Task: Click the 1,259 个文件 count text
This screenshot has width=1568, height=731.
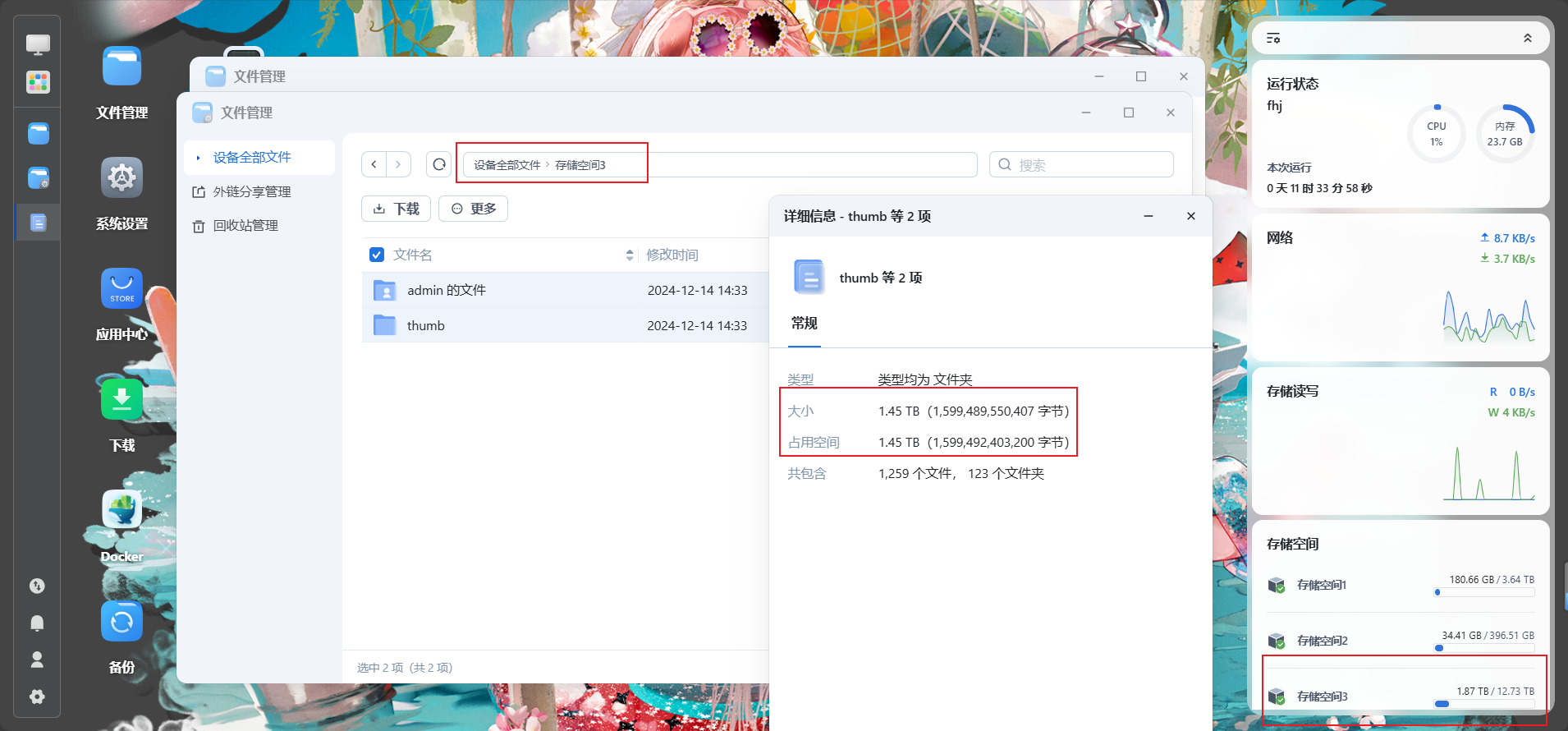Action: tap(915, 473)
